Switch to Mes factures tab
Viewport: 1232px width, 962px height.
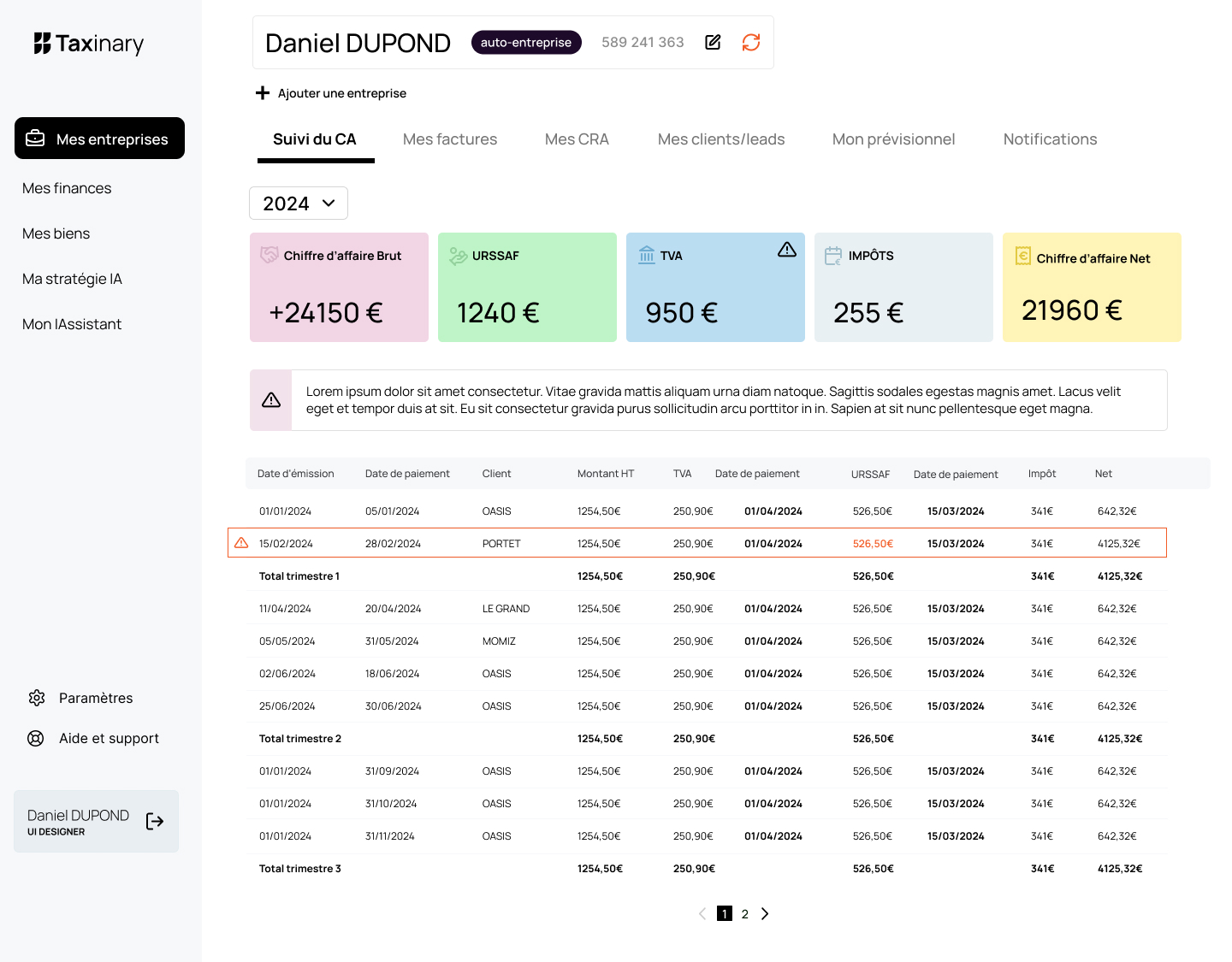point(450,139)
